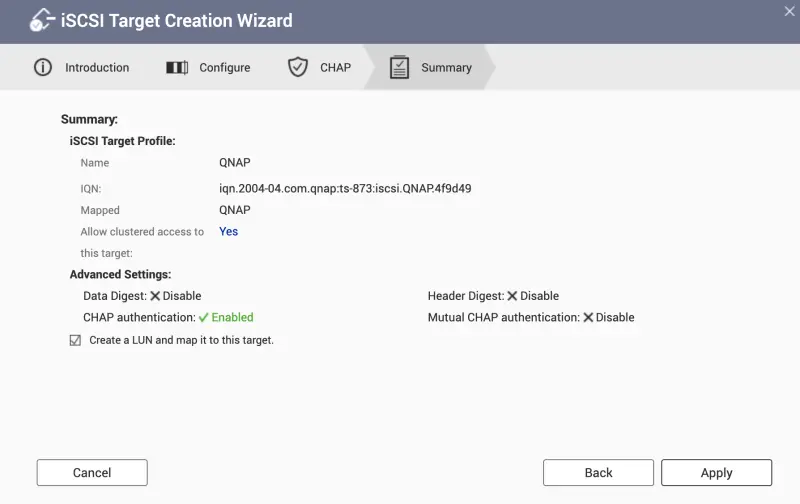Click the iSCSI wizard logo icon
Screen dimensions: 800x504
coord(42,20)
